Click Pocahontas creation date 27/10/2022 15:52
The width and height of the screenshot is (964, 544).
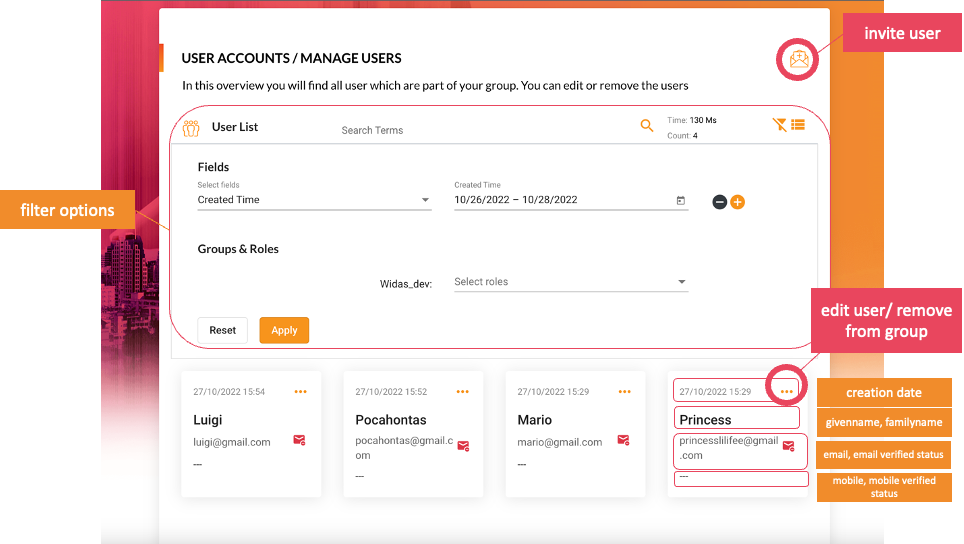point(391,392)
